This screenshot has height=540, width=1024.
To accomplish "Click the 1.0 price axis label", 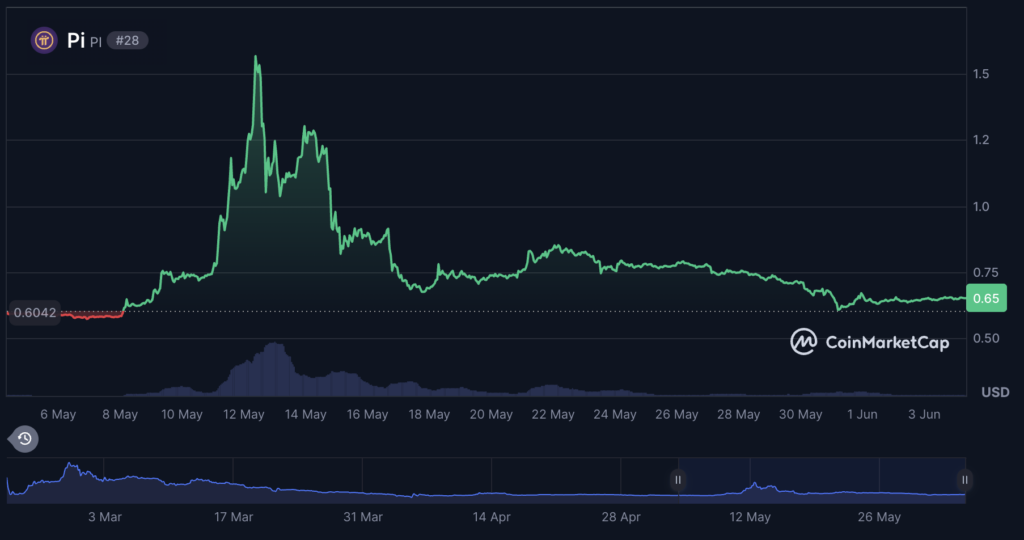I will click(981, 206).
